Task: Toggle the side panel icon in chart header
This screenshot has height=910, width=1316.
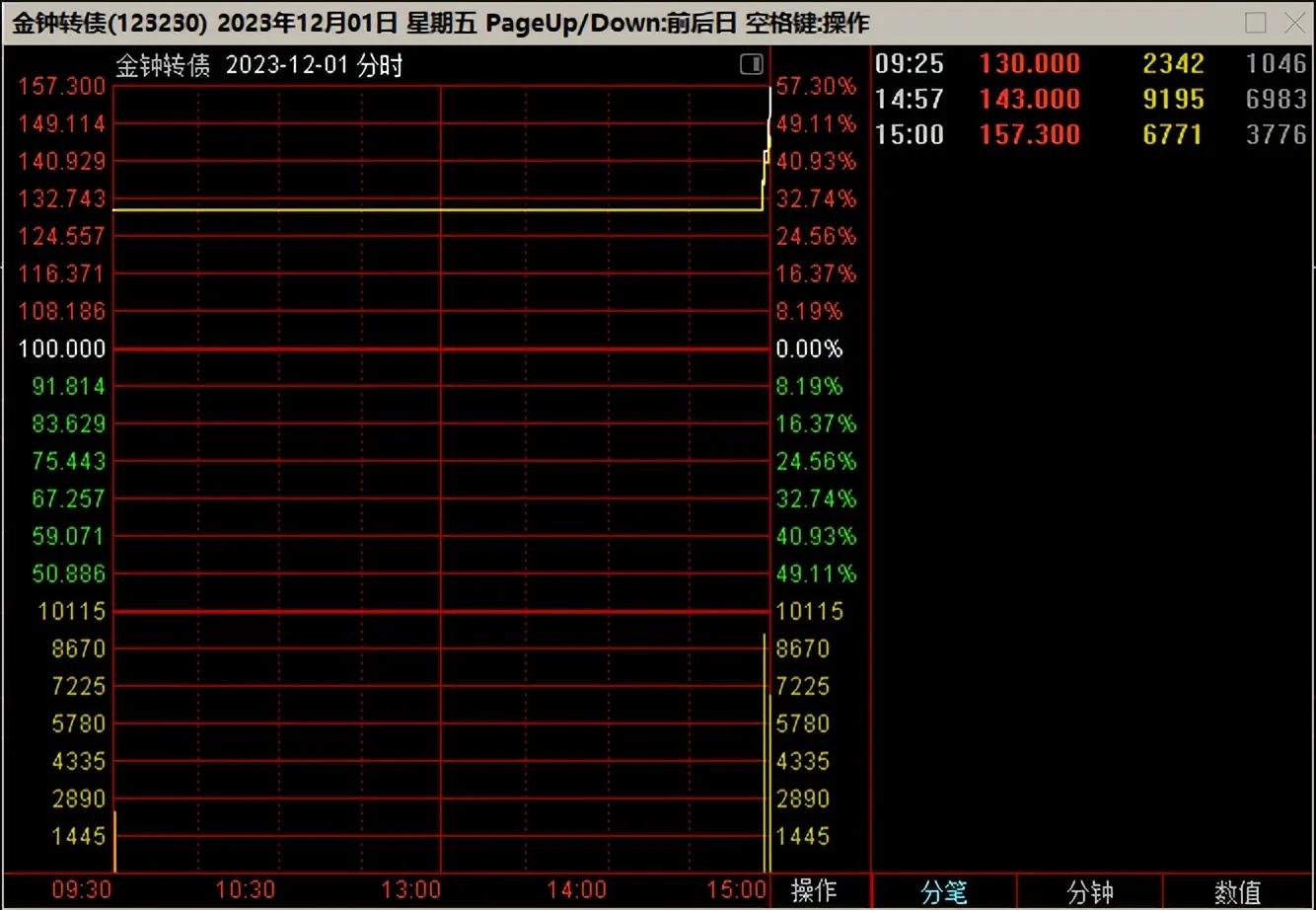Action: tap(751, 65)
